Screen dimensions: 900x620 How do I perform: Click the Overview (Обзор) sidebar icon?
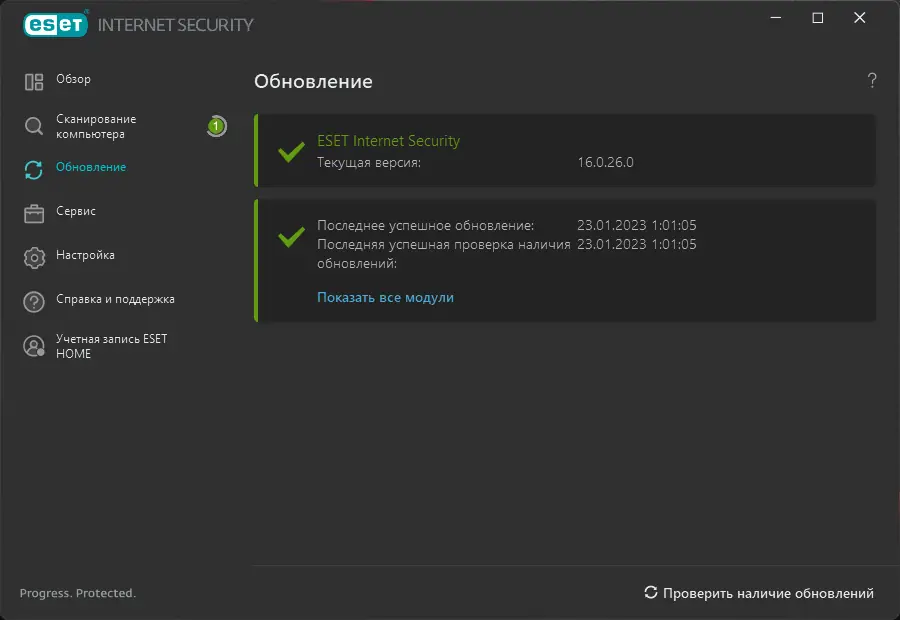[34, 82]
